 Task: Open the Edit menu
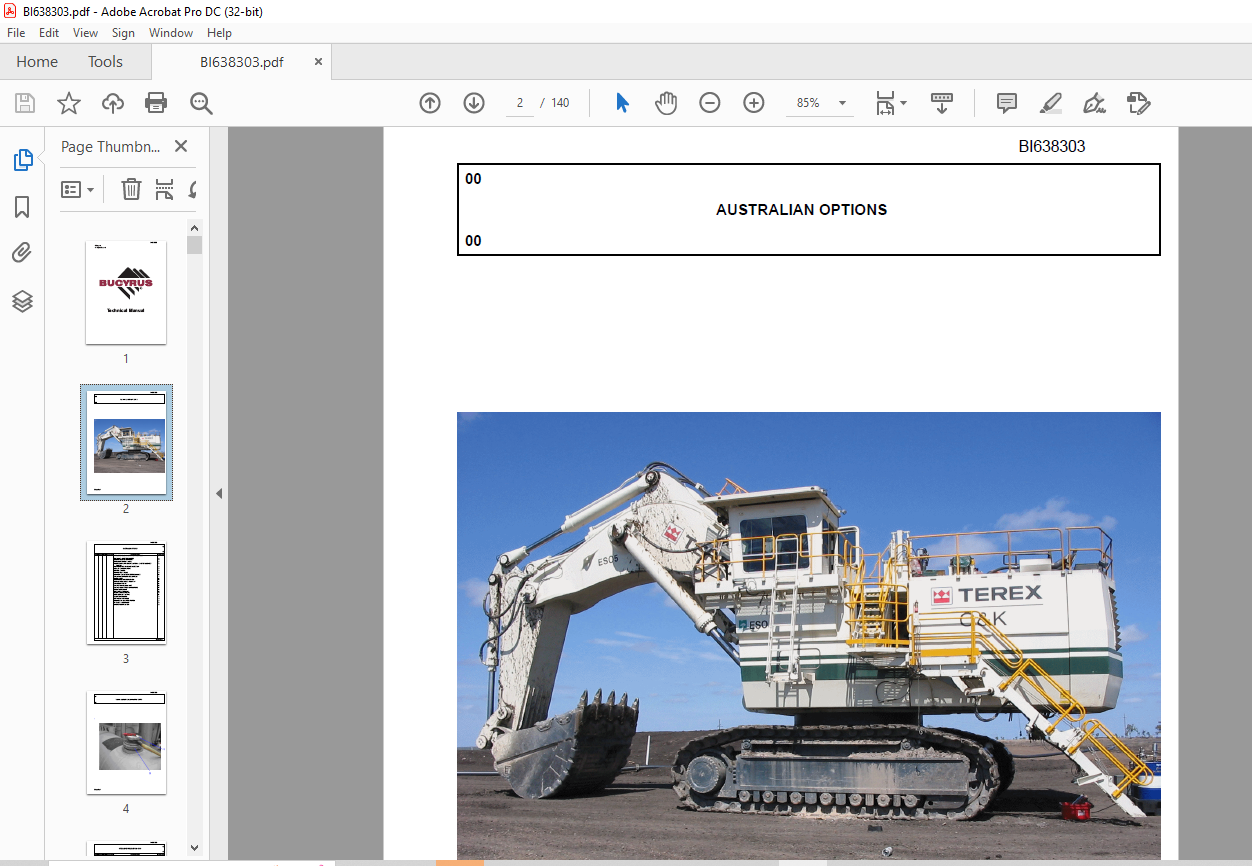pos(49,33)
